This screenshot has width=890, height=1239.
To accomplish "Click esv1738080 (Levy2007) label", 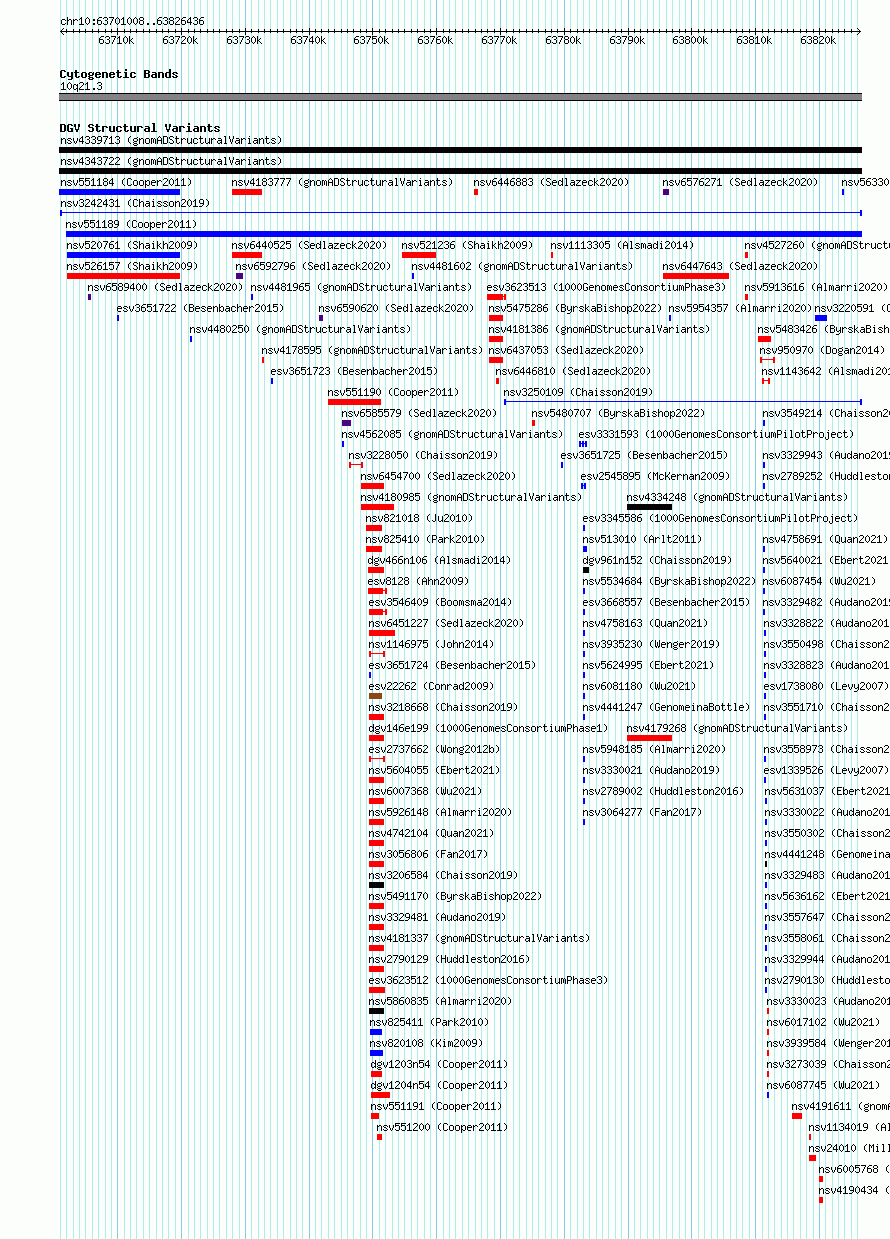I will (x=826, y=686).
